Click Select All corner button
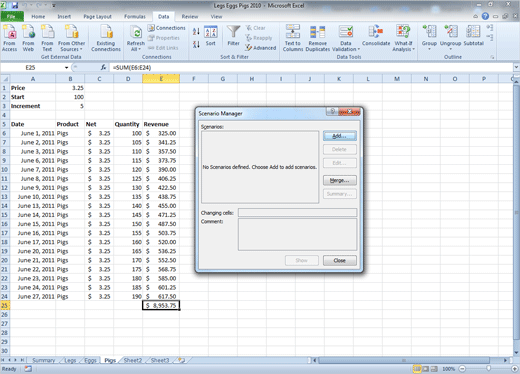The width and height of the screenshot is (520, 374). click(x=5, y=79)
